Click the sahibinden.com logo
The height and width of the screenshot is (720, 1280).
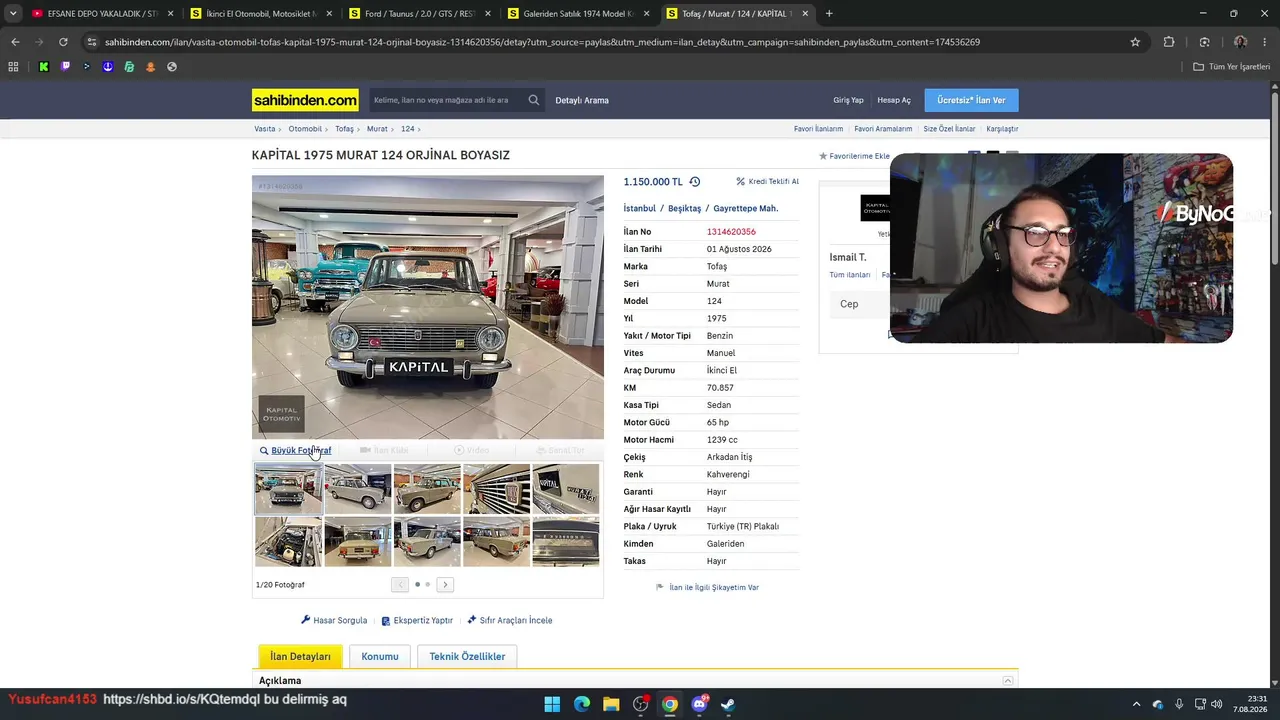(x=305, y=100)
